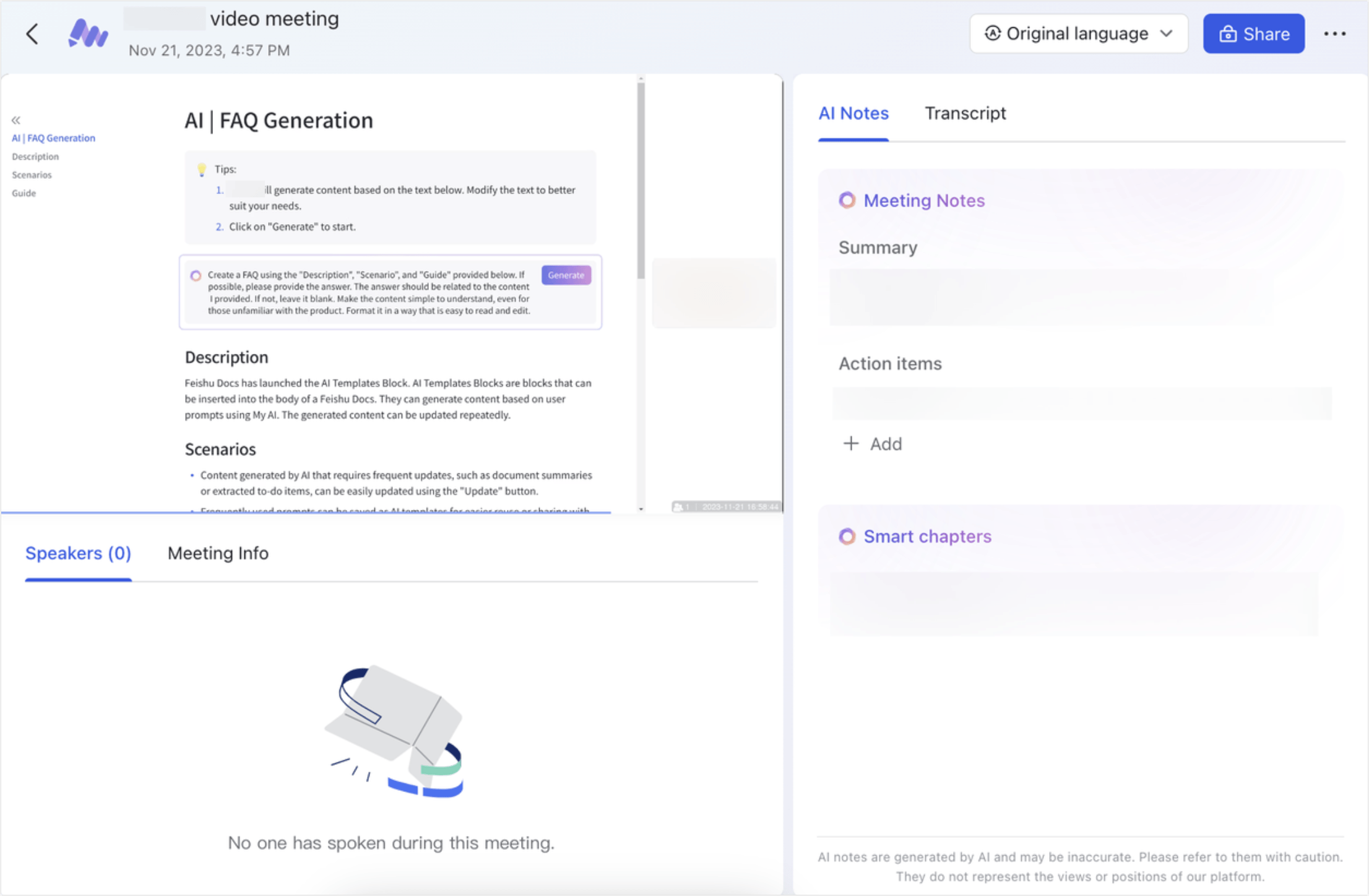Open the Original language dropdown
1369x896 pixels.
pyautogui.click(x=1166, y=33)
